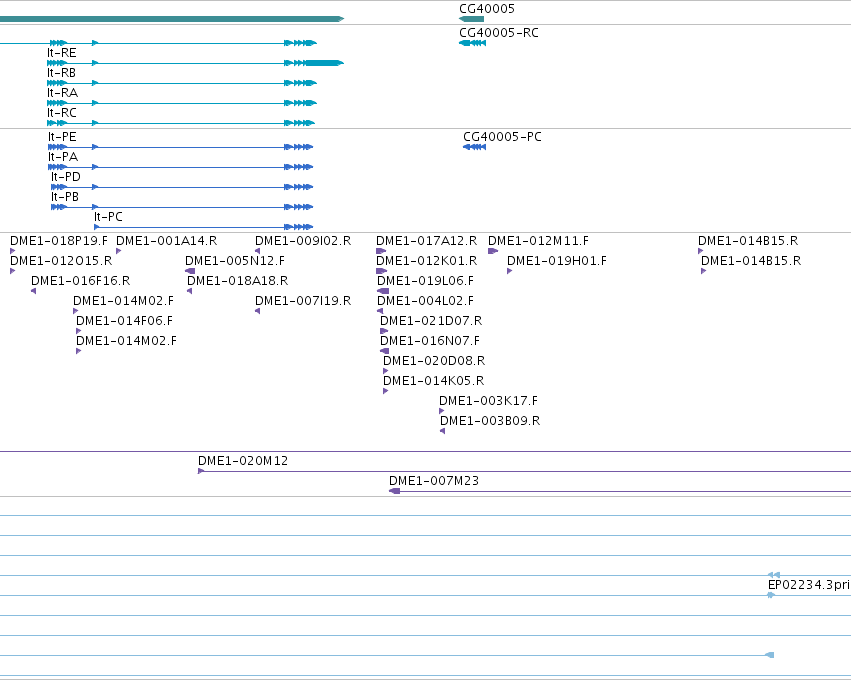Open the DME1-005N12.F label
This screenshot has height=680, width=851.
tap(234, 261)
